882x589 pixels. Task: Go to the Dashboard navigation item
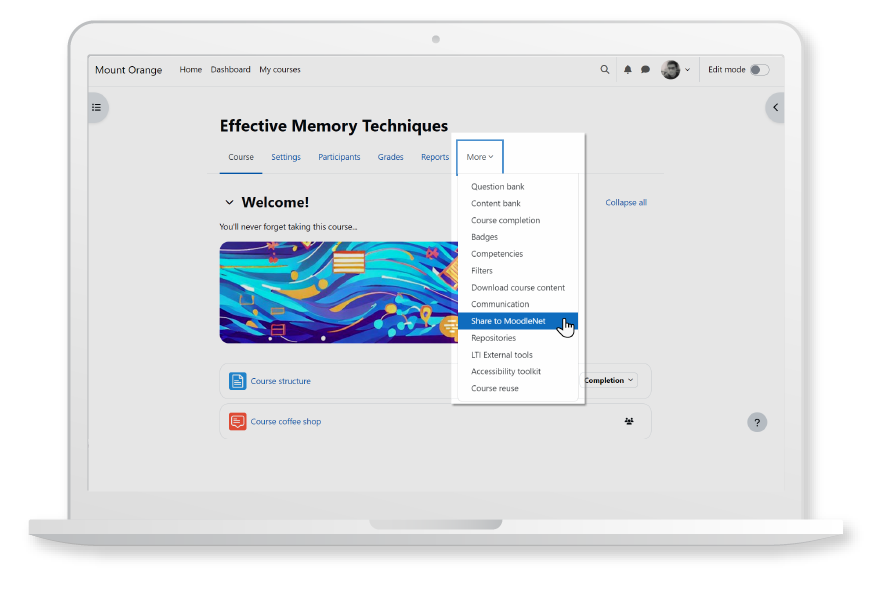(x=230, y=69)
